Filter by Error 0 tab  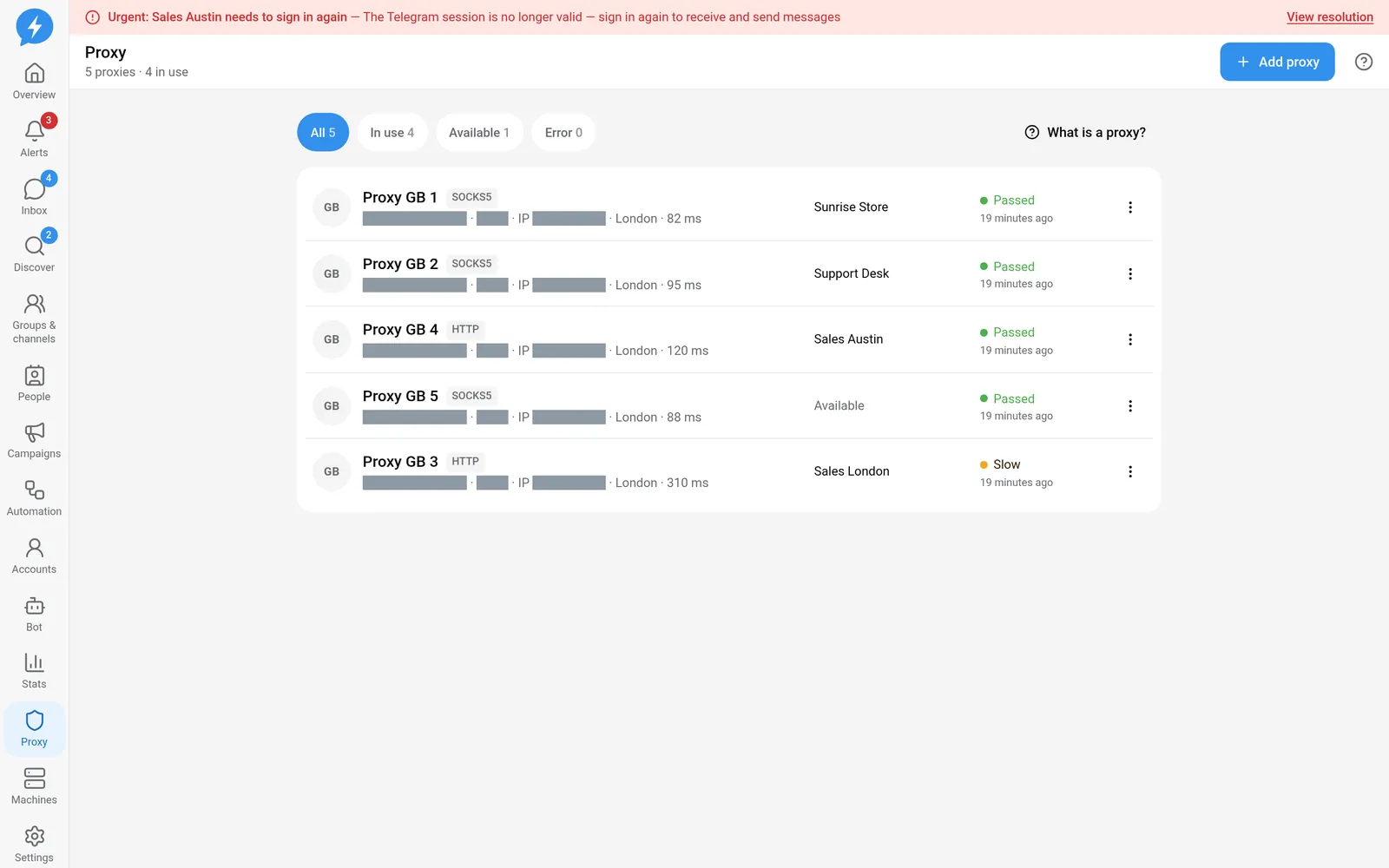(x=563, y=133)
